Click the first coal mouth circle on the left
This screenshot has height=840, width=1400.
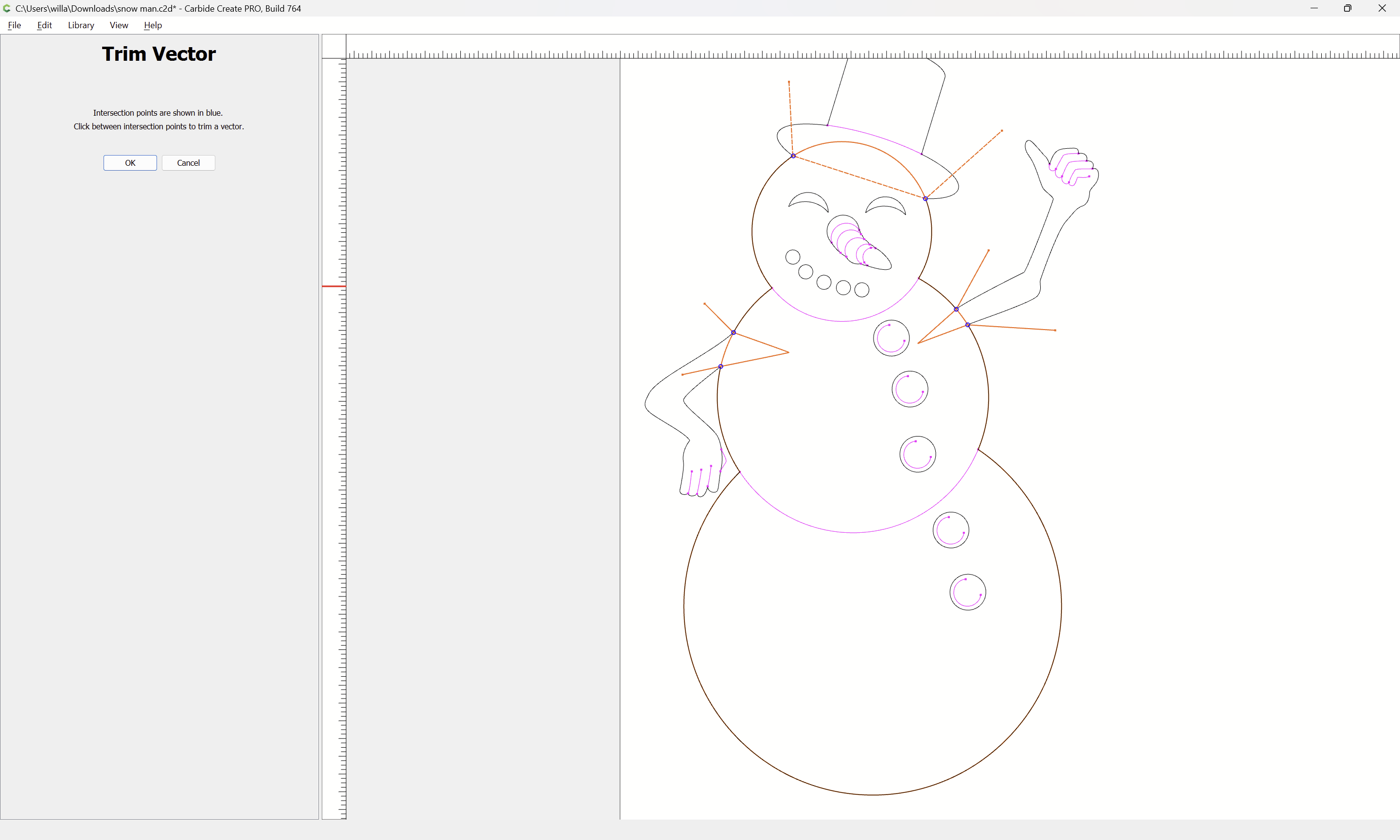point(793,258)
